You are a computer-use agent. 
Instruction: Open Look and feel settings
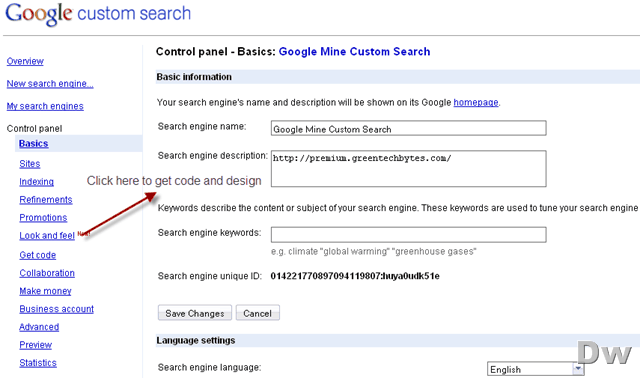tap(47, 236)
